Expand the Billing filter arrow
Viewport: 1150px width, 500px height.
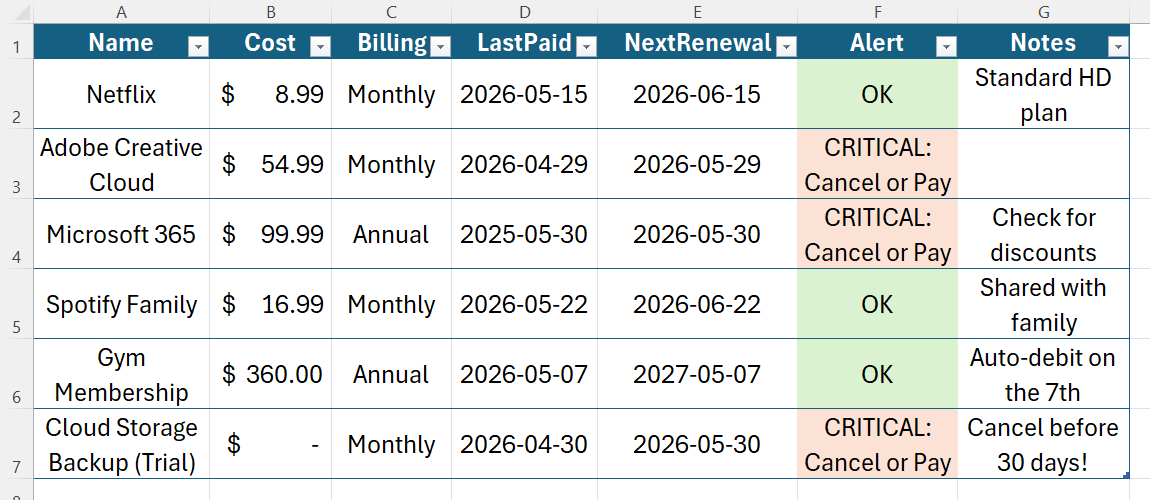pyautogui.click(x=440, y=47)
